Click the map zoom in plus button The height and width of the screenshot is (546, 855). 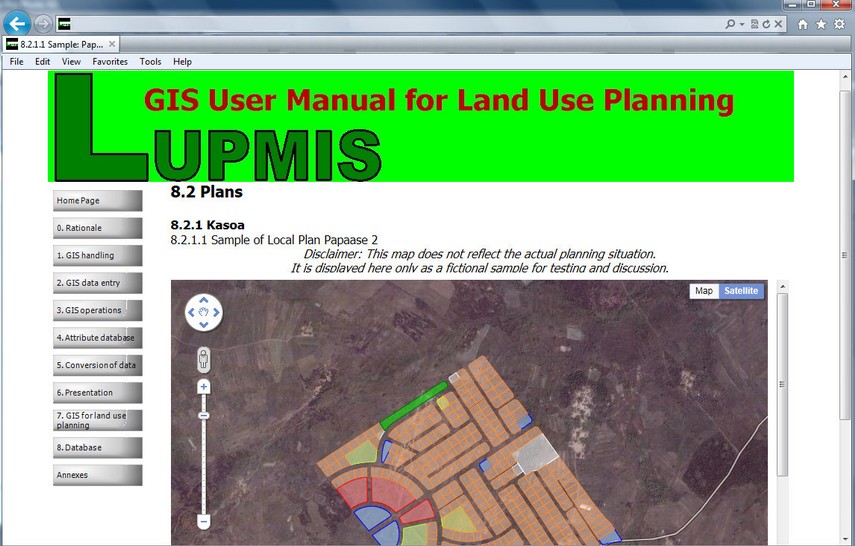coord(204,387)
